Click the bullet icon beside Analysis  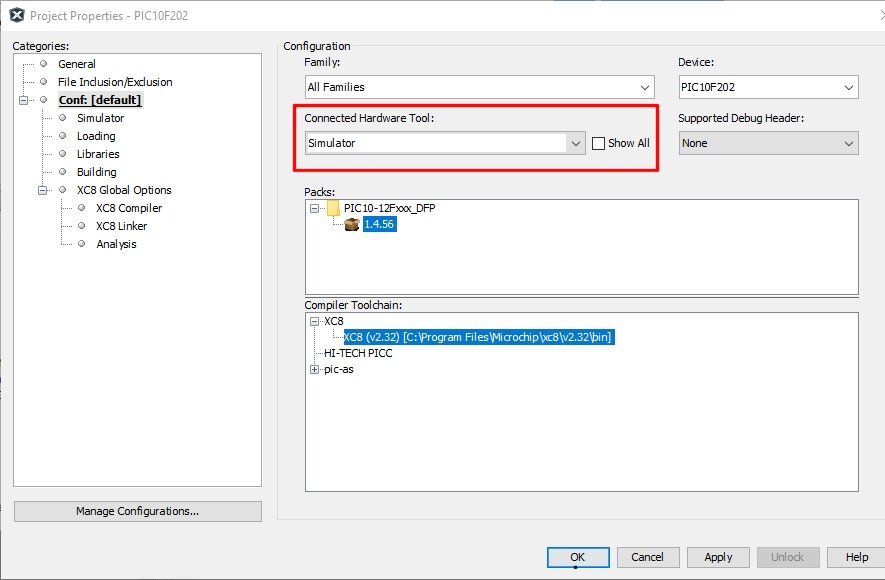coord(82,244)
